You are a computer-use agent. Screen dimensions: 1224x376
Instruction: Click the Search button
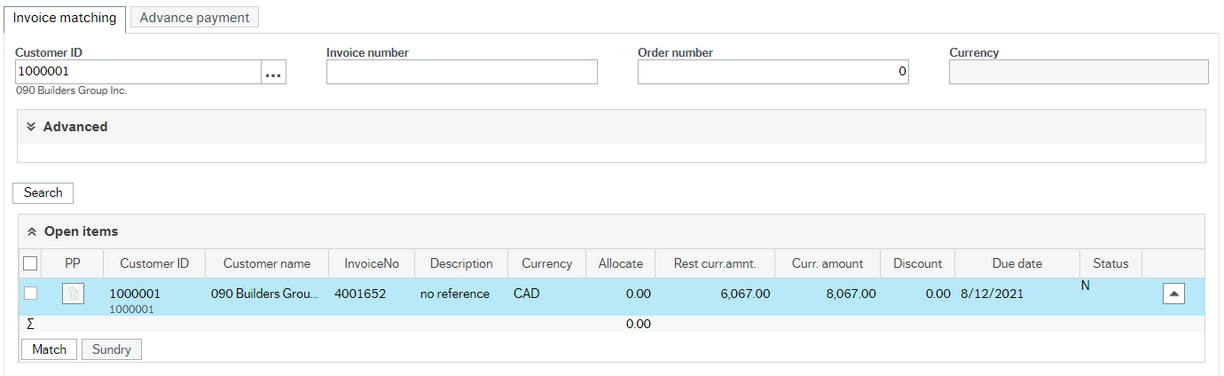(43, 193)
